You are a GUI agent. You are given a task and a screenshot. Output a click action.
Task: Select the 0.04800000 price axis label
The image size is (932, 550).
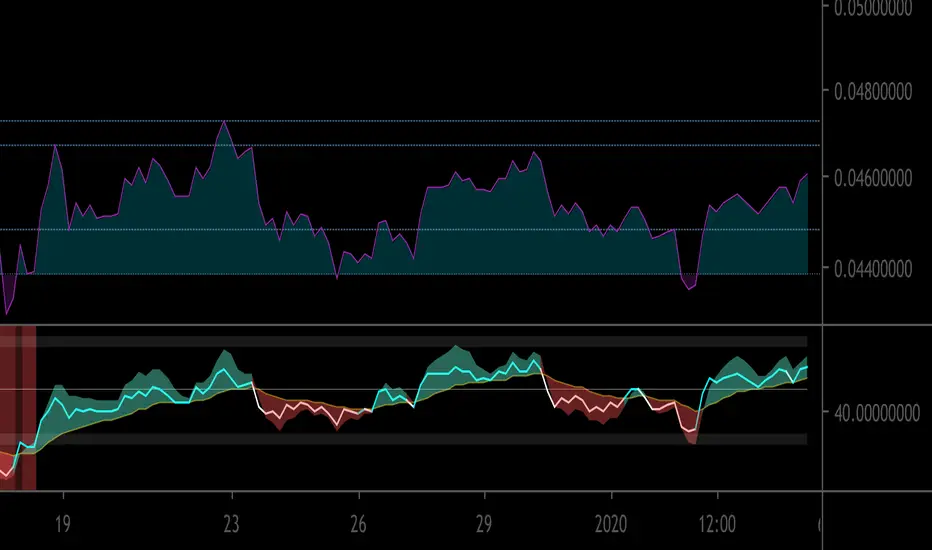(873, 92)
